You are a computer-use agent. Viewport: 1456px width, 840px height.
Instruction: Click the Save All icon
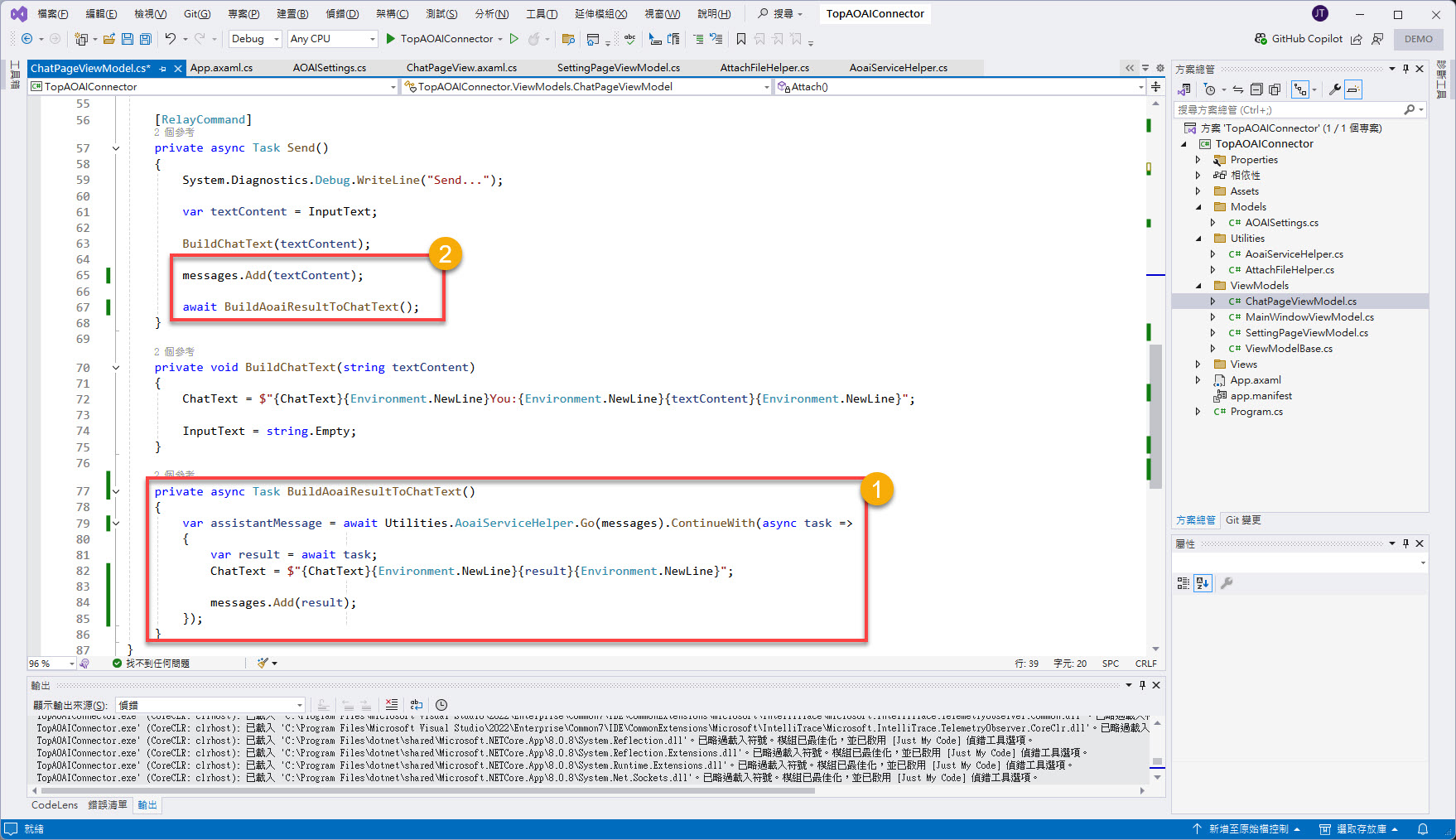[146, 39]
